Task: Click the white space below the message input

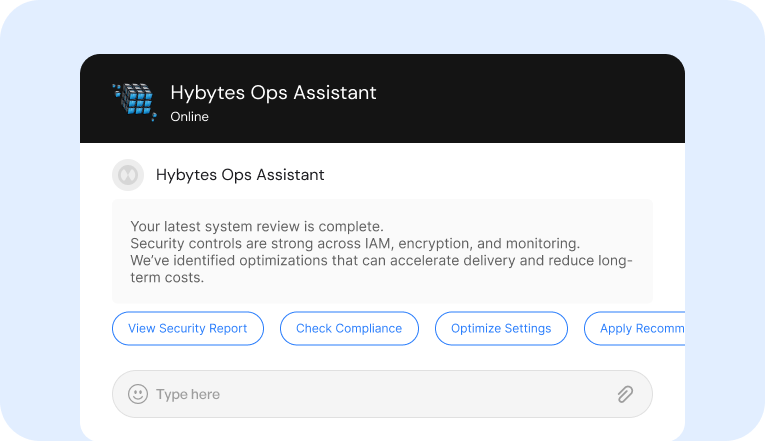Action: (x=382, y=429)
